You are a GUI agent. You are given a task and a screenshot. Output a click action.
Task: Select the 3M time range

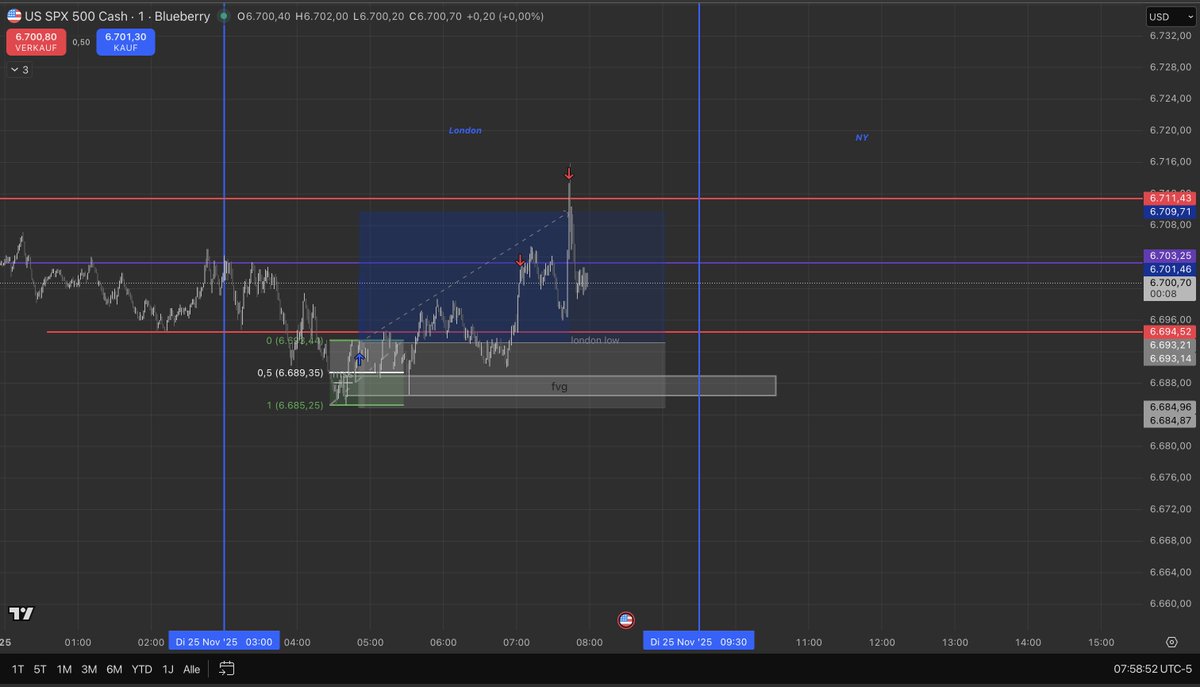89,669
